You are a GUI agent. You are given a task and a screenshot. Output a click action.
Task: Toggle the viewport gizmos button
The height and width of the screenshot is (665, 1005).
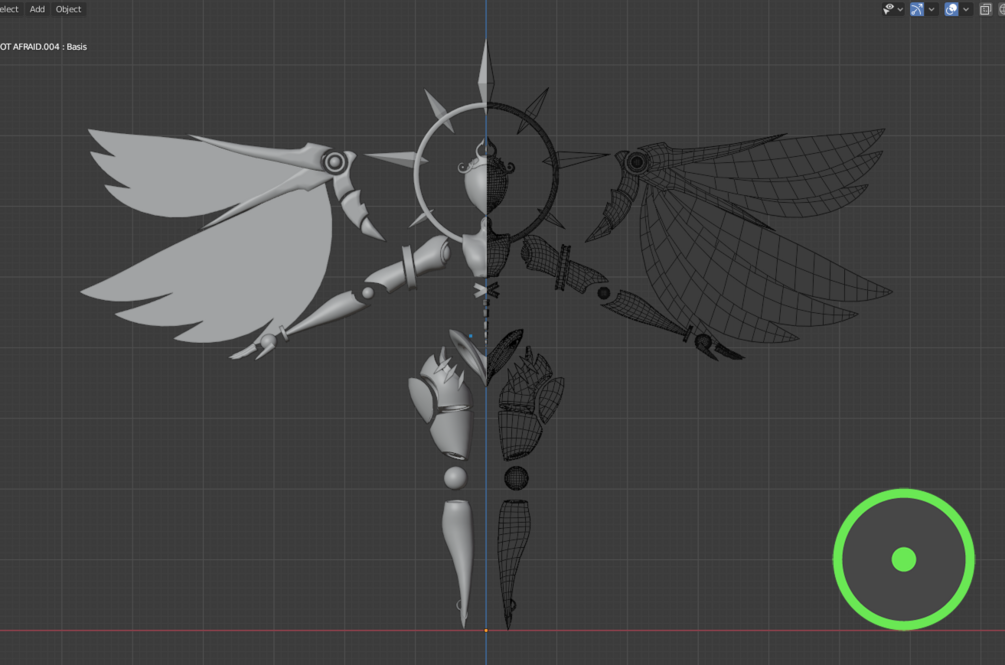coord(917,9)
